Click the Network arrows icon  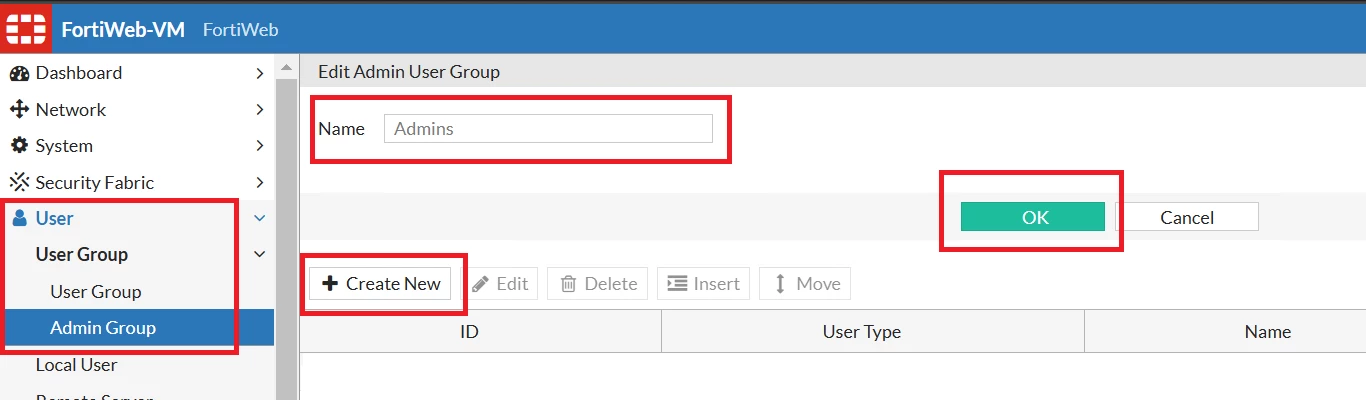click(x=19, y=109)
